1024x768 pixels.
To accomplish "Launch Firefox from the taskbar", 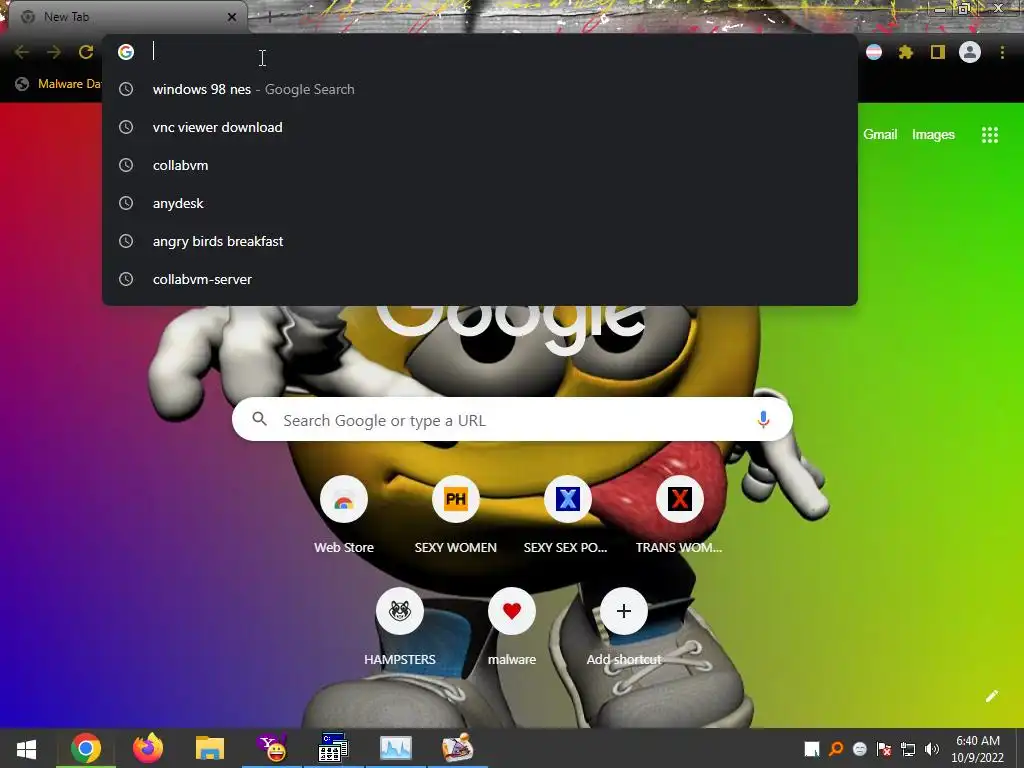I will coord(148,748).
